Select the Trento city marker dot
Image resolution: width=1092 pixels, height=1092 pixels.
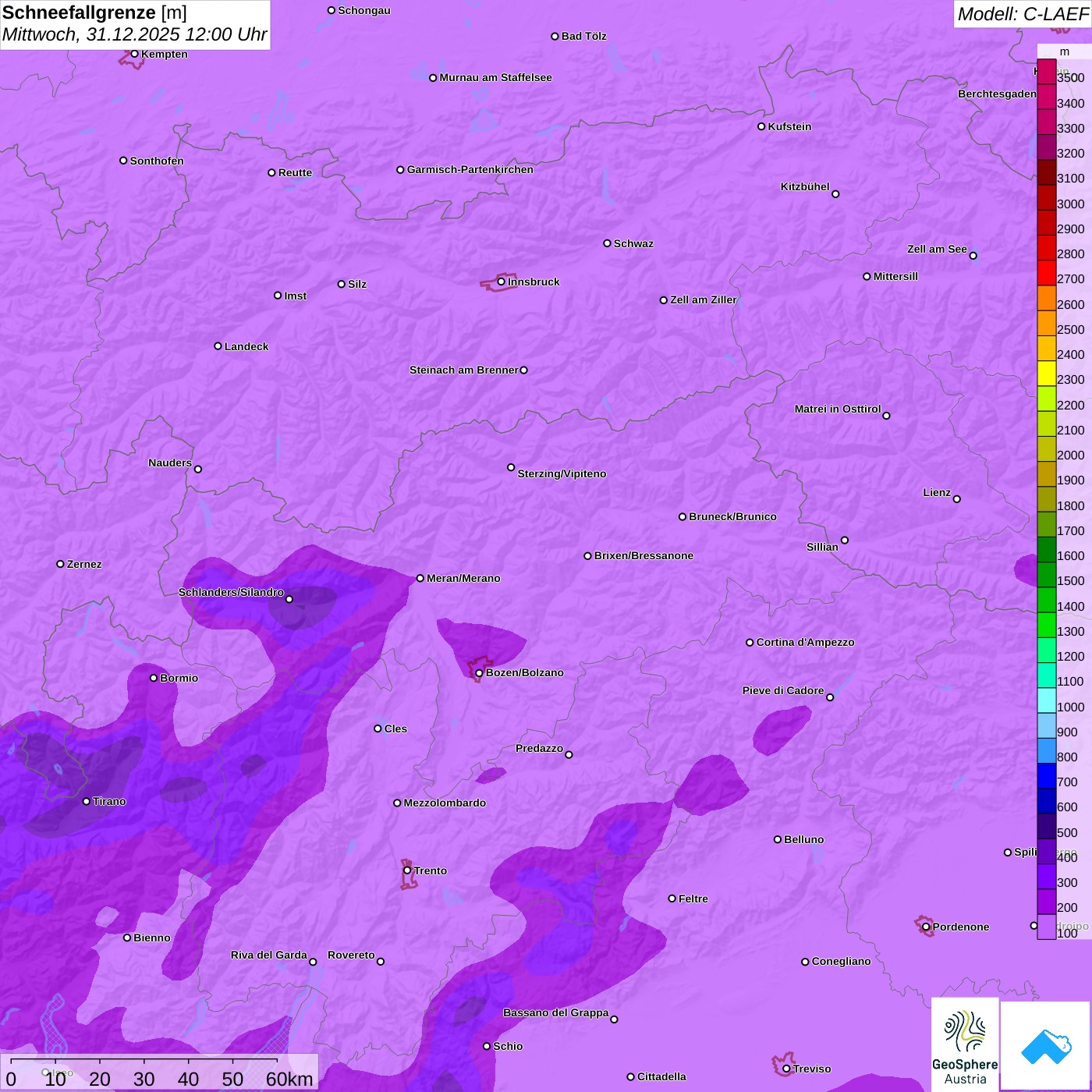(407, 870)
